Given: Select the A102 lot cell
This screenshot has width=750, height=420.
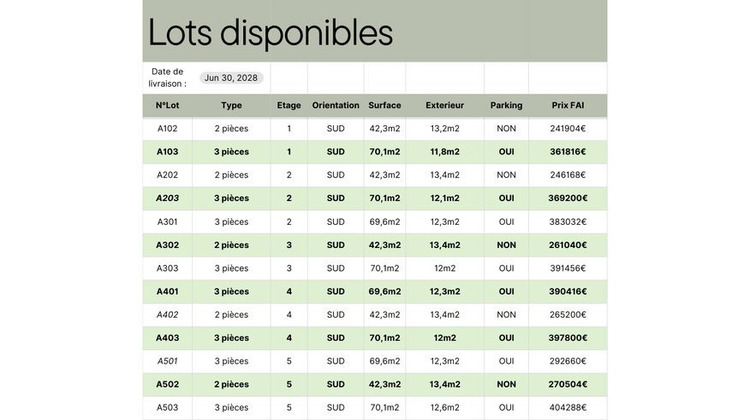Looking at the screenshot, I should (167, 129).
